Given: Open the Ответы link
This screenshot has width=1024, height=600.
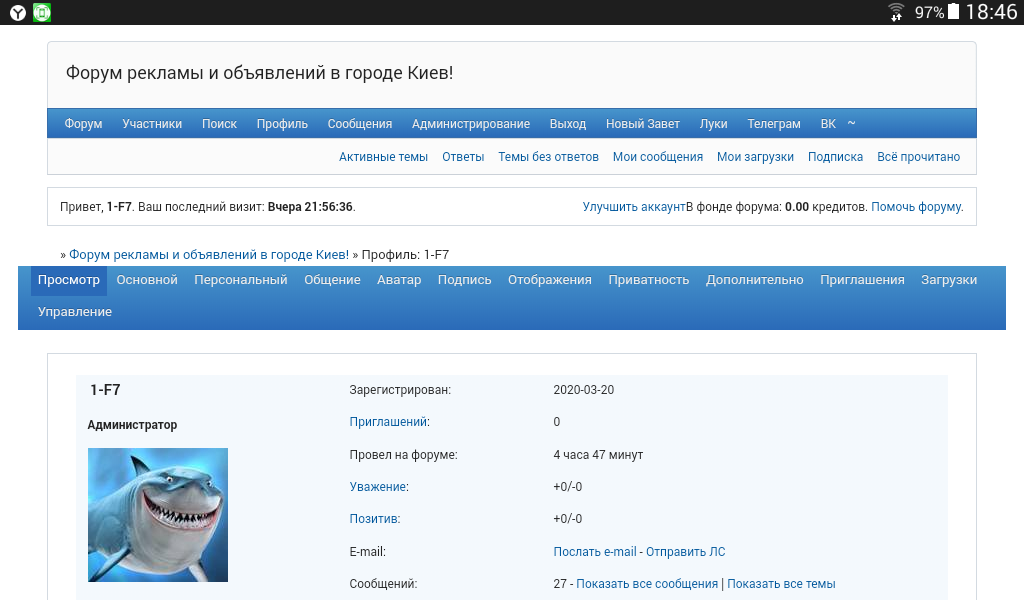Looking at the screenshot, I should (463, 157).
